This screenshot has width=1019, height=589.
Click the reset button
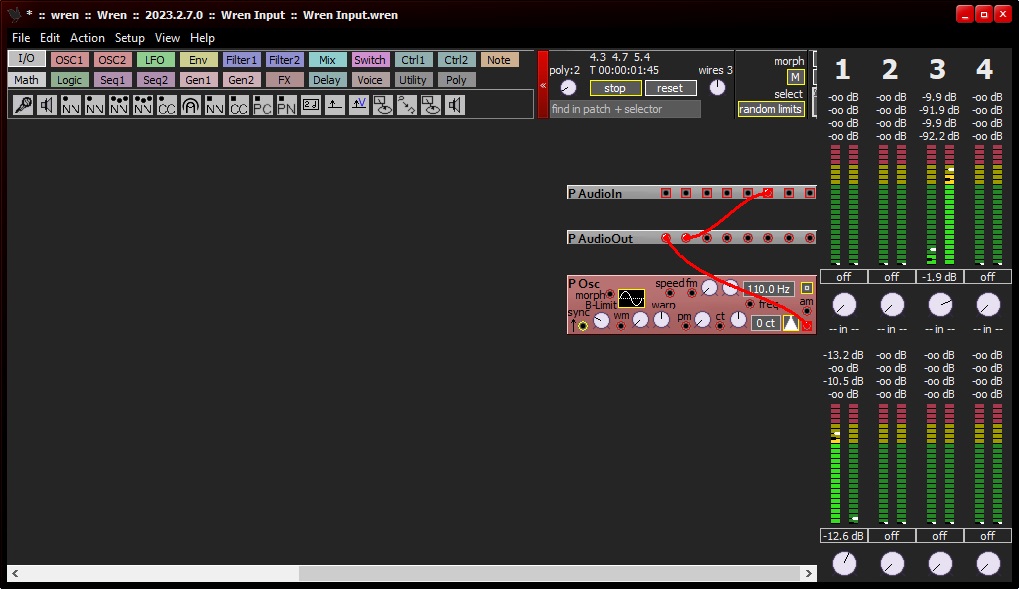coord(670,88)
